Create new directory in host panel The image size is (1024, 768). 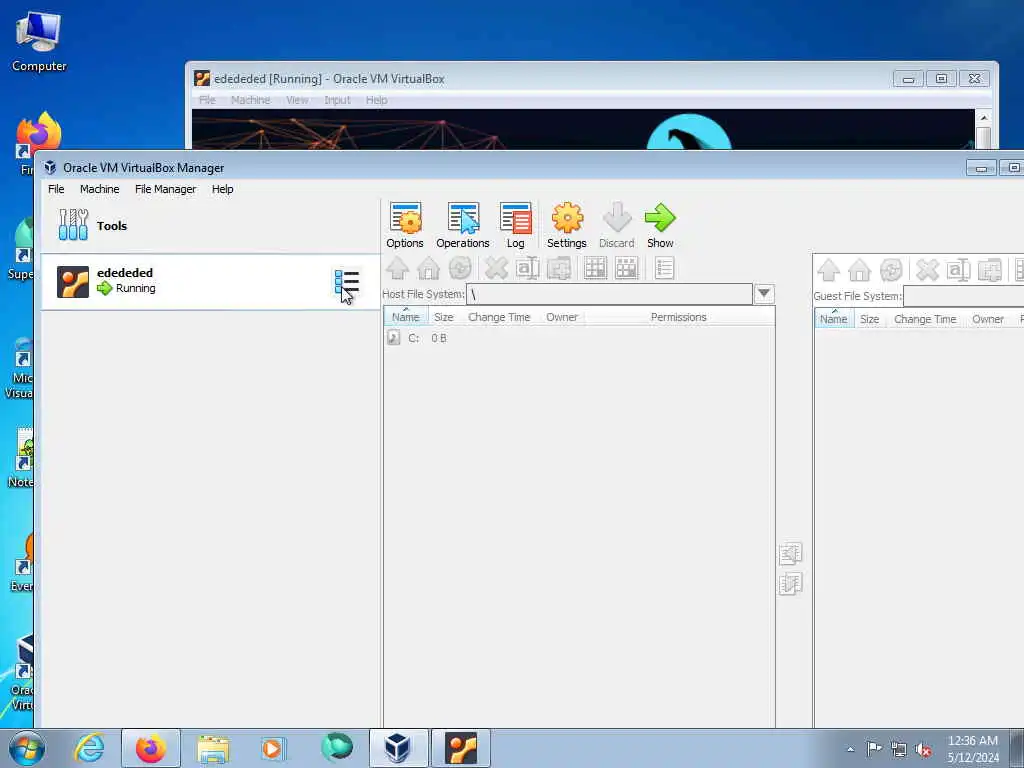(x=559, y=268)
